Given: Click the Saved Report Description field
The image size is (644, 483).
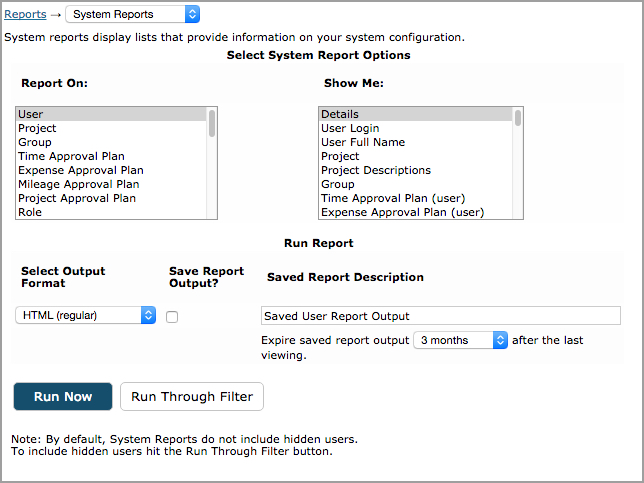Looking at the screenshot, I should click(x=441, y=316).
